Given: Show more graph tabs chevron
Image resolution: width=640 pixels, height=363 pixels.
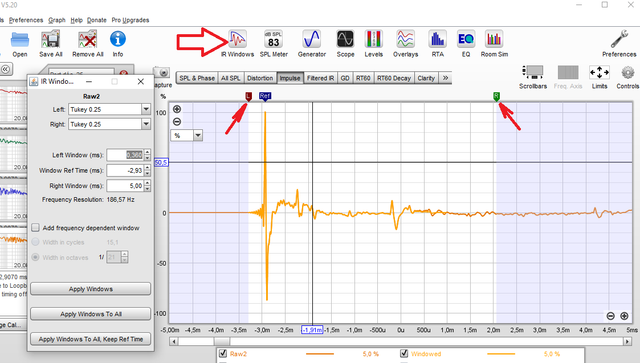Looking at the screenshot, I should click(x=445, y=78).
